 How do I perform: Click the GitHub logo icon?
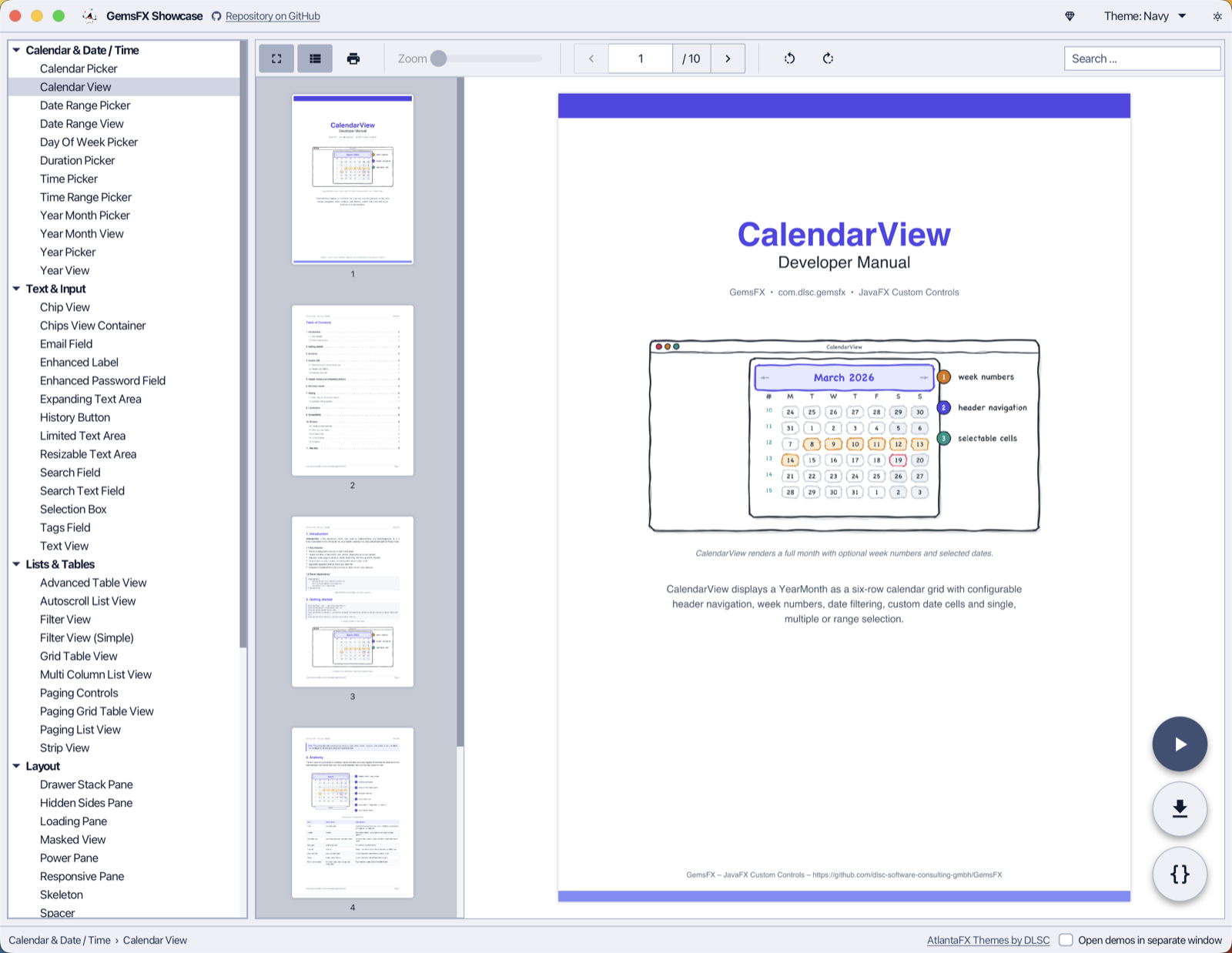pos(216,16)
